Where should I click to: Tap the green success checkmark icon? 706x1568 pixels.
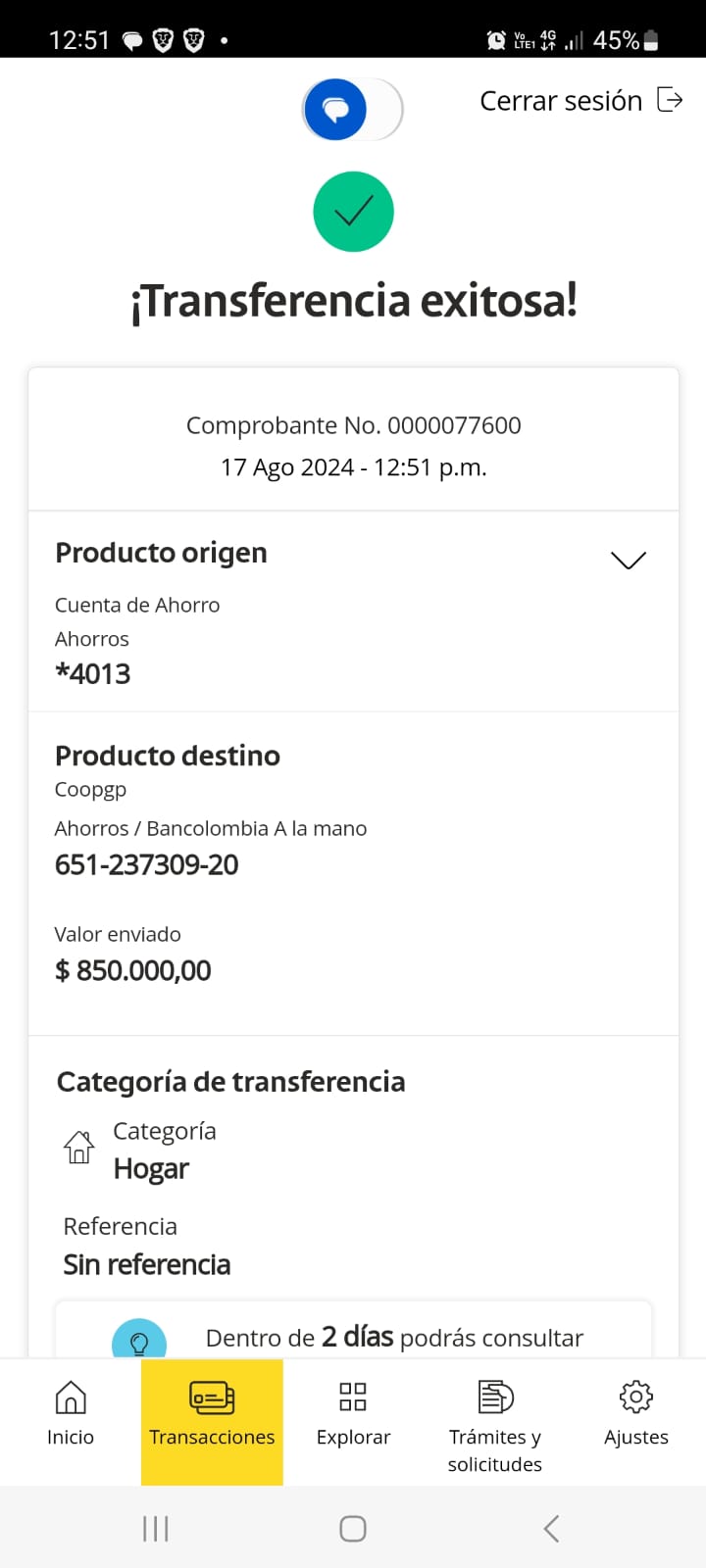(353, 212)
